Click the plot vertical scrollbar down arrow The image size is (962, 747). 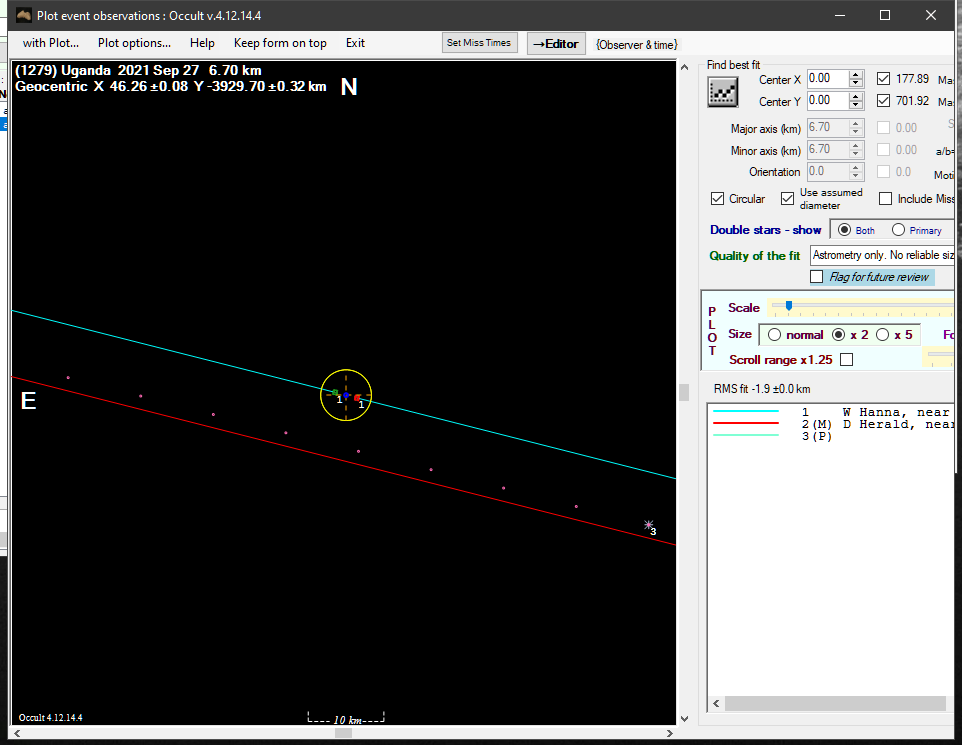(x=684, y=718)
